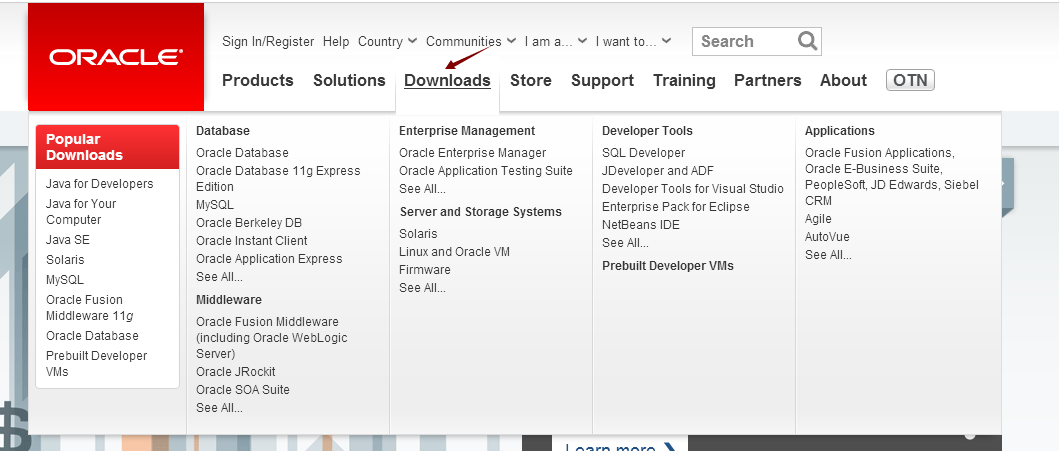The height and width of the screenshot is (451, 1059).
Task: Click See All under Applications
Action: pyautogui.click(x=828, y=255)
